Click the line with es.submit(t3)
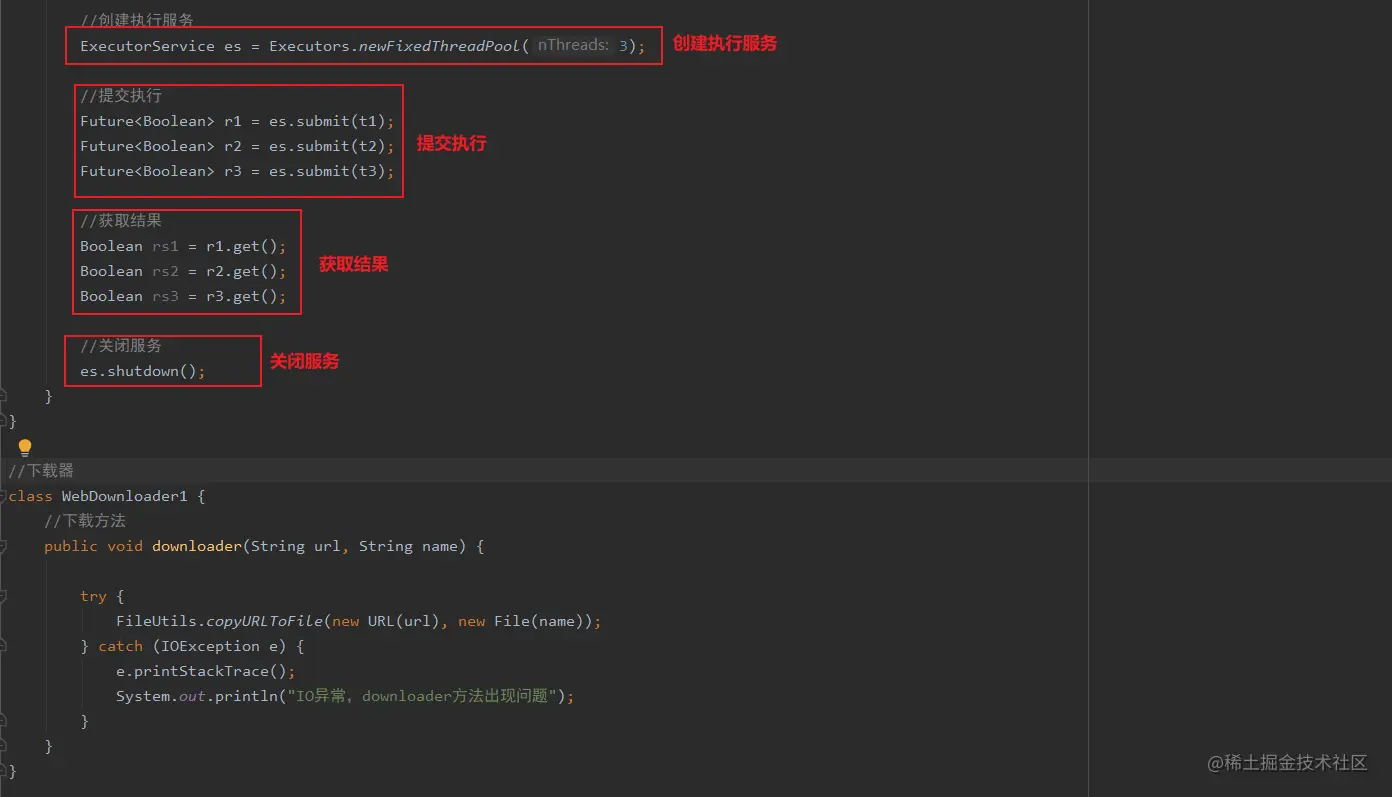The width and height of the screenshot is (1392, 797). click(237, 171)
